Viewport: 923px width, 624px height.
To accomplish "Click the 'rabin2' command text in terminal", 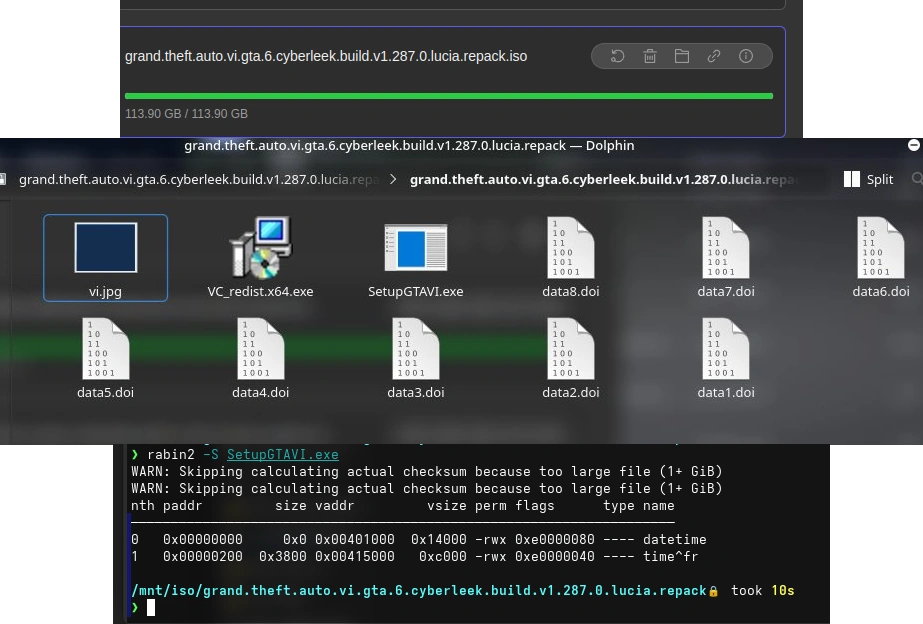I will [x=171, y=455].
